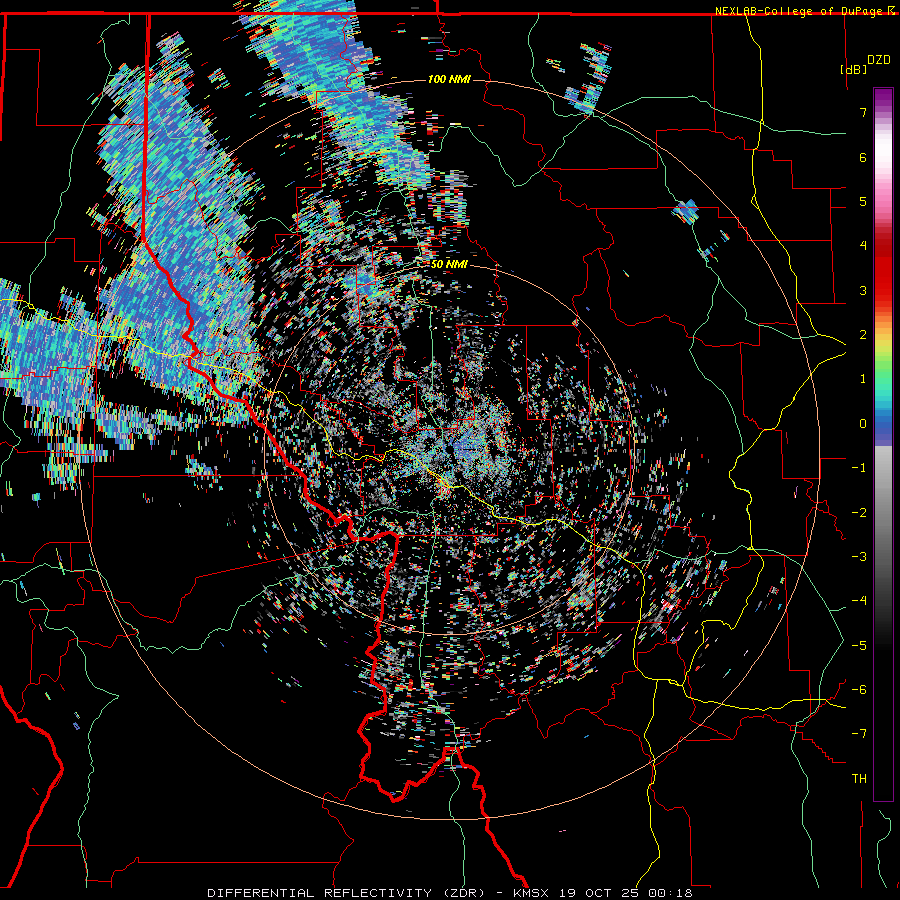The width and height of the screenshot is (900, 900).
Task: Click the positive 7 scale label
Action: [x=863, y=112]
